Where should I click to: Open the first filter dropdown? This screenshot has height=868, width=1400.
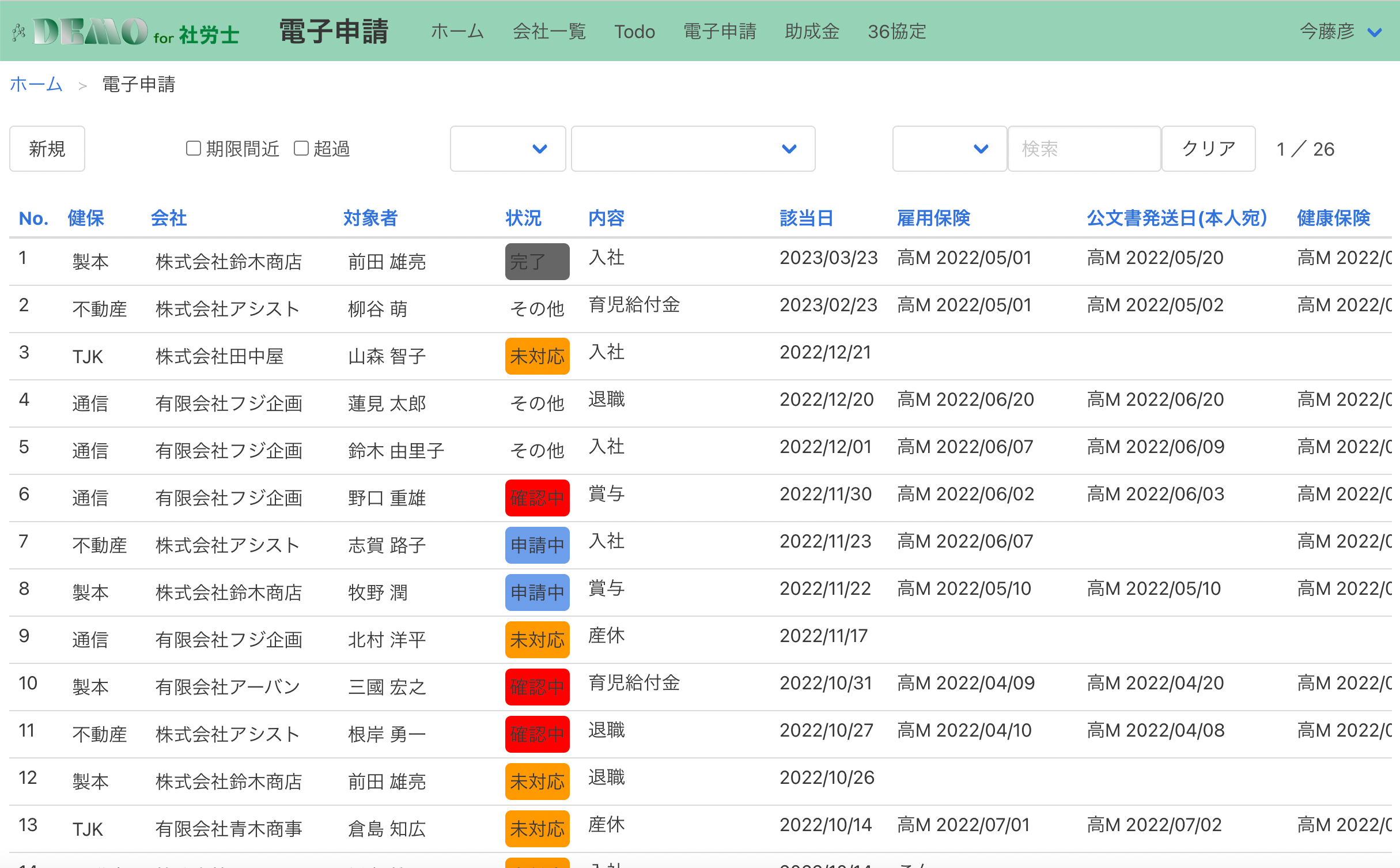[508, 149]
